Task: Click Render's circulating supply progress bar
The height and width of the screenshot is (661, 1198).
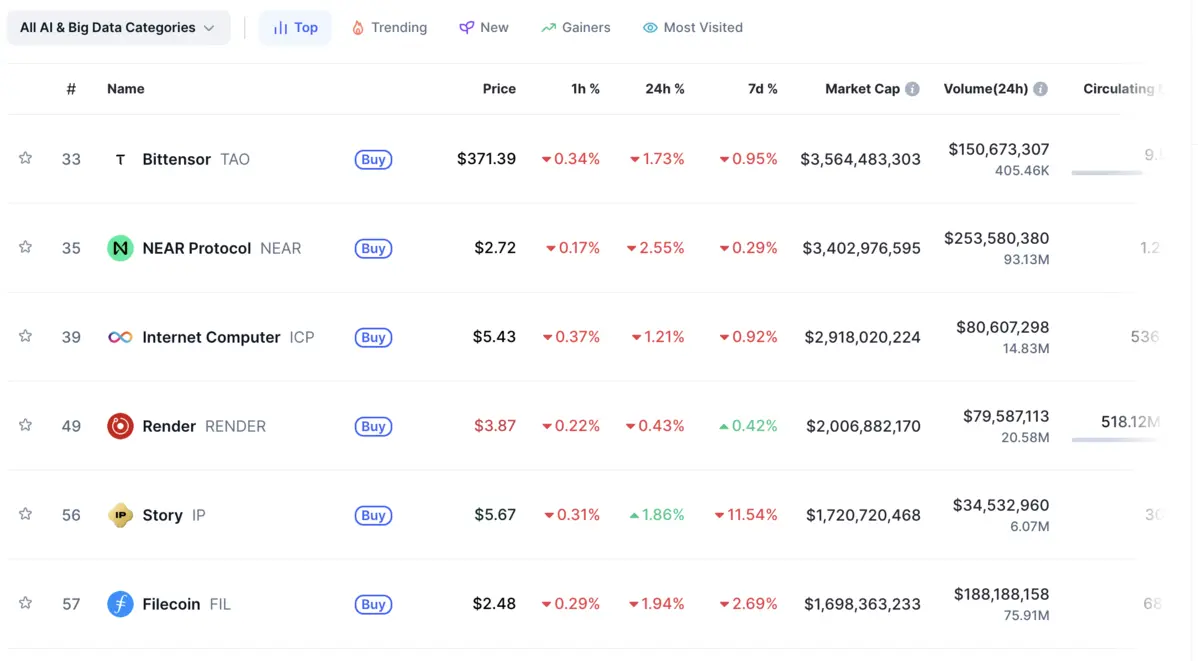Action: pos(1115,438)
